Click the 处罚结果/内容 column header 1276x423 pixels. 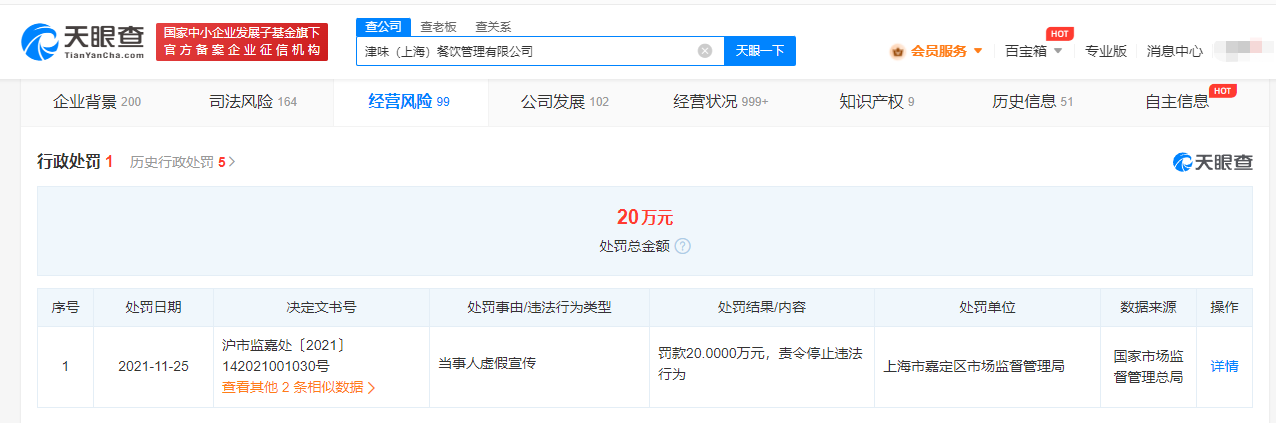pyautogui.click(x=761, y=308)
